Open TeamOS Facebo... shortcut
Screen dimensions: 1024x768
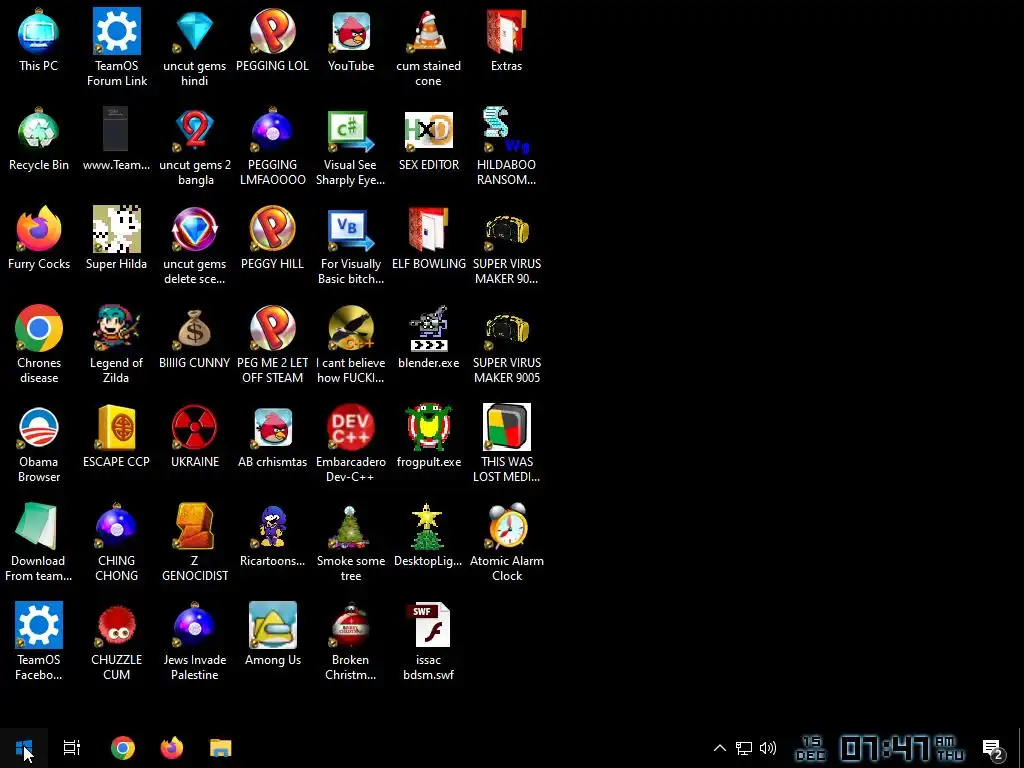39,643
